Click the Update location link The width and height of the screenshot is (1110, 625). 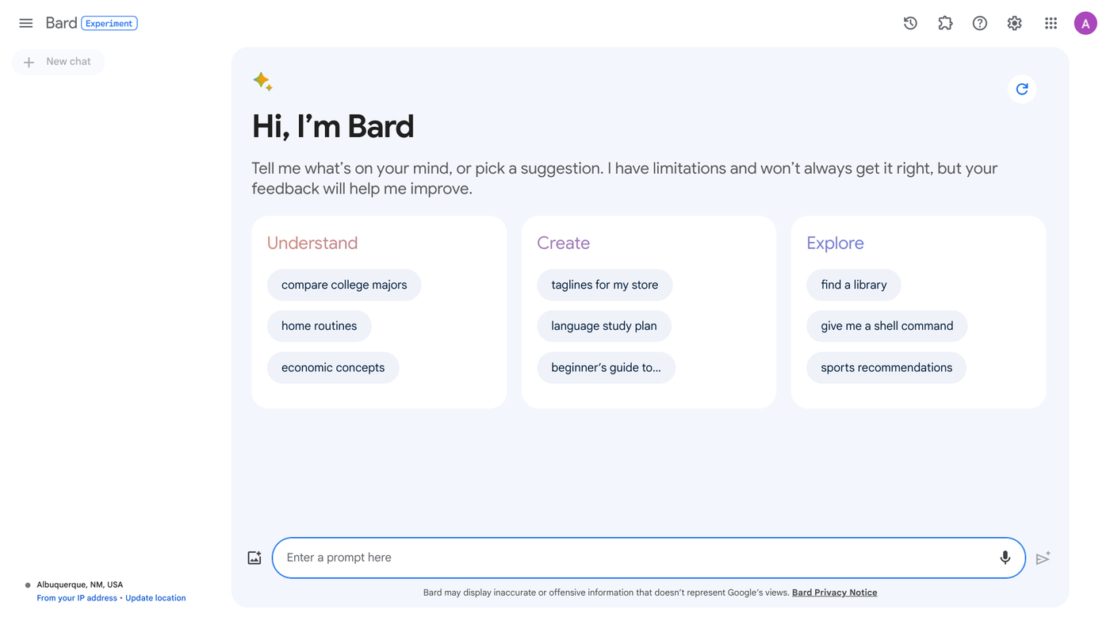tap(155, 597)
